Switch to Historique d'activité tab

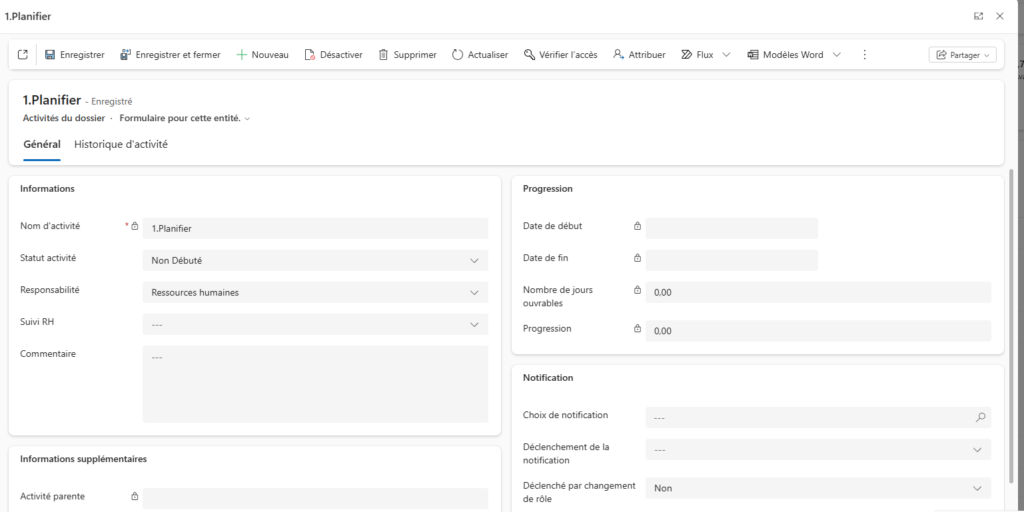click(121, 144)
